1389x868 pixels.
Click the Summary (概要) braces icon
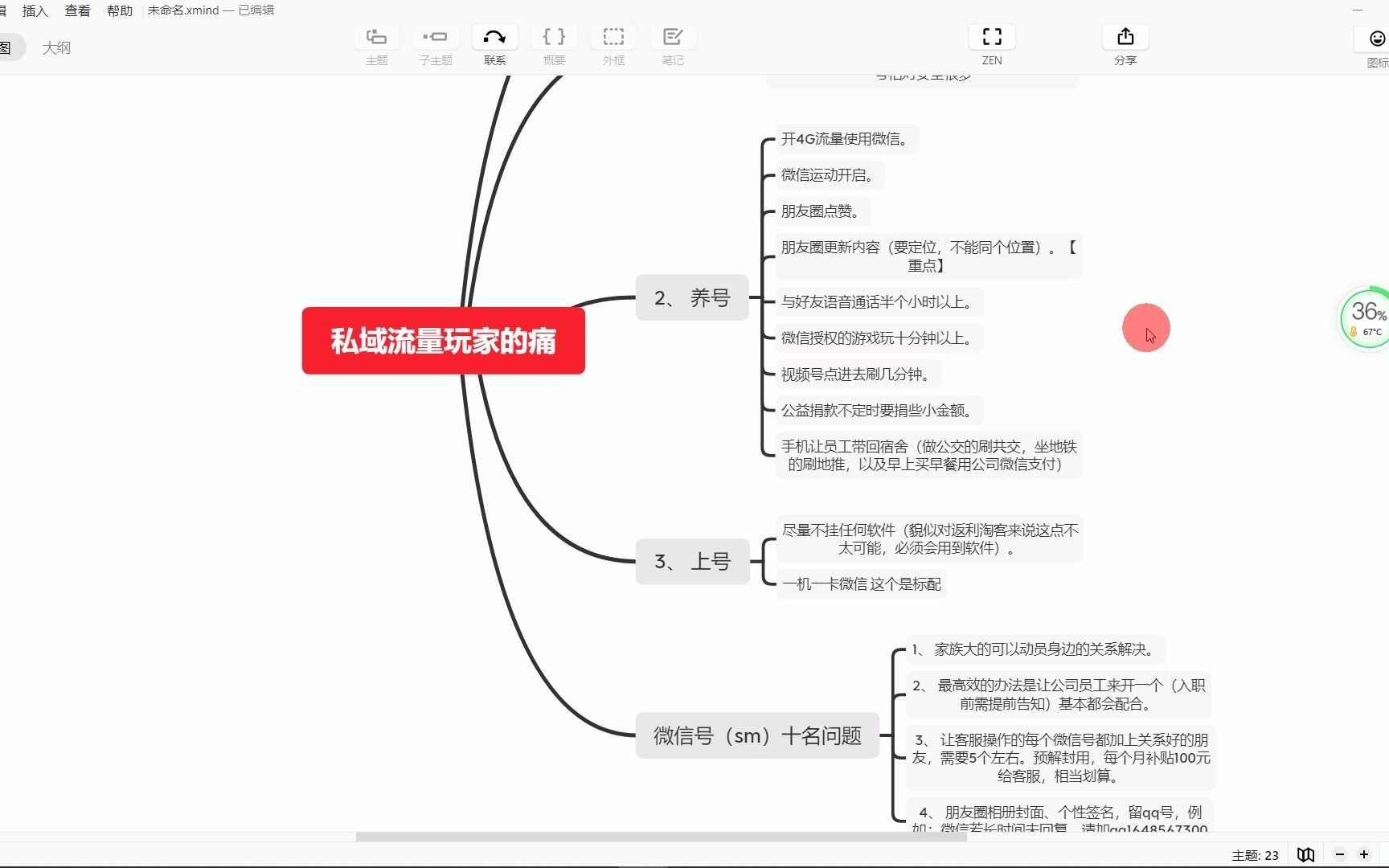click(554, 37)
